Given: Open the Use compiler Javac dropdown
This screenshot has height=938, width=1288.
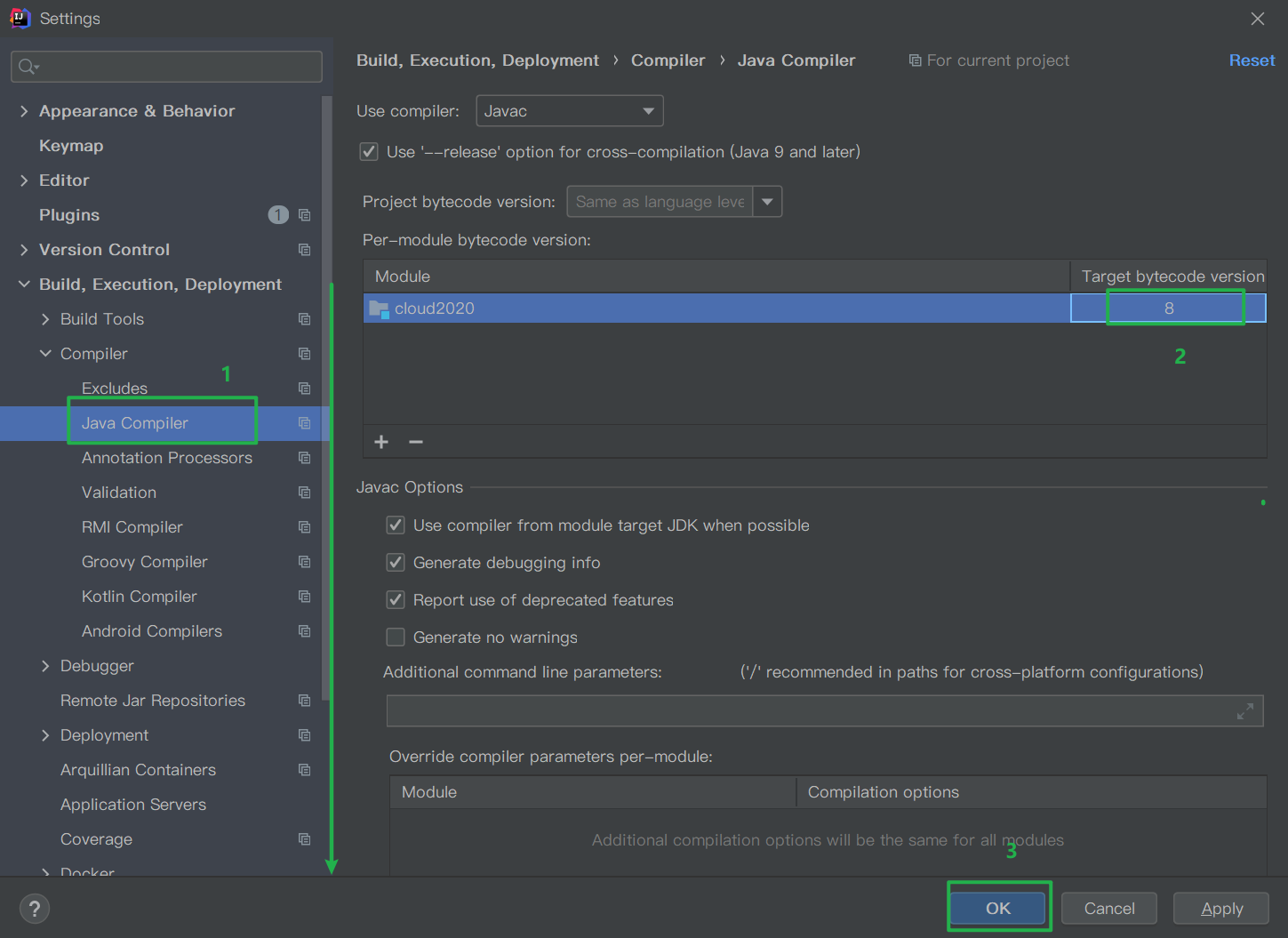Looking at the screenshot, I should [x=570, y=111].
